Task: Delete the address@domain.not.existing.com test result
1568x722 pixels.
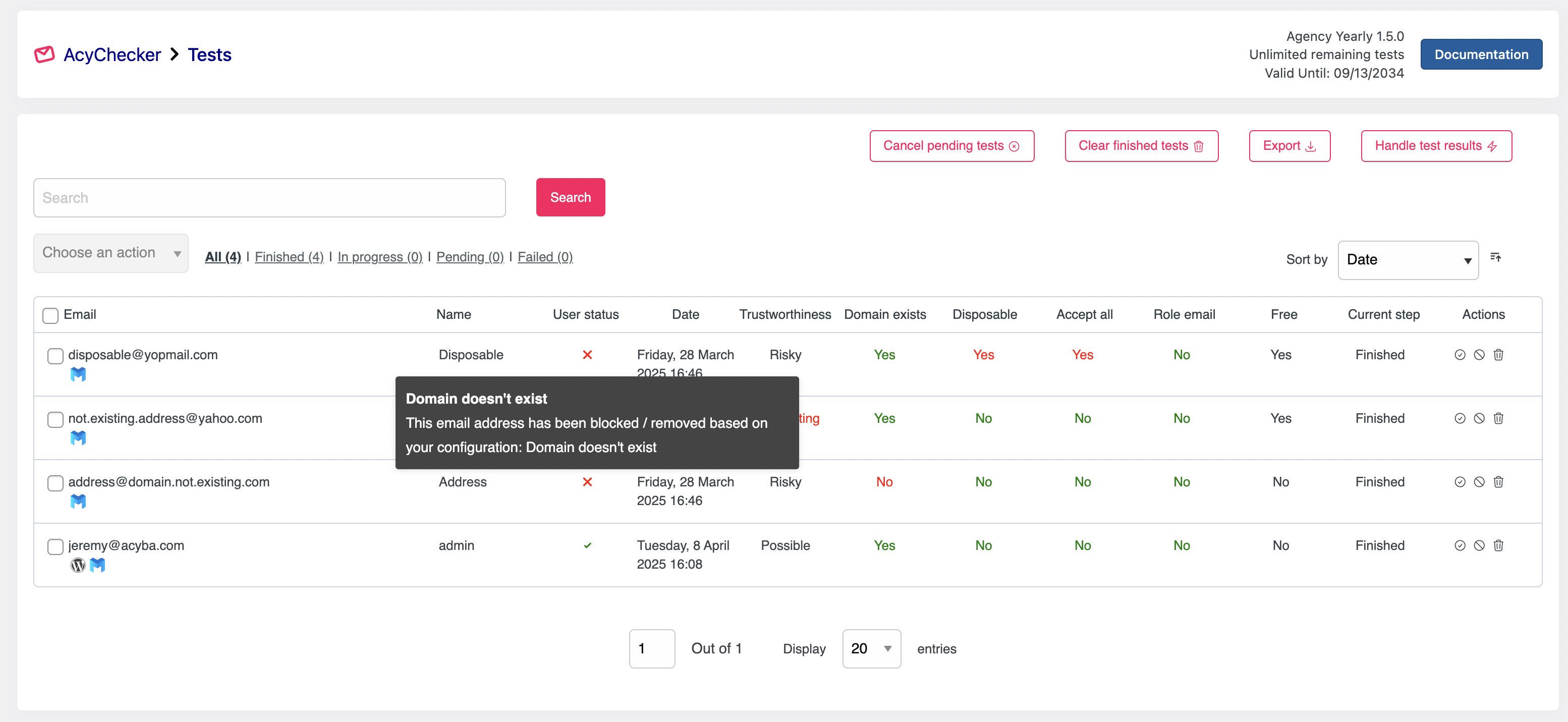Action: click(1498, 482)
